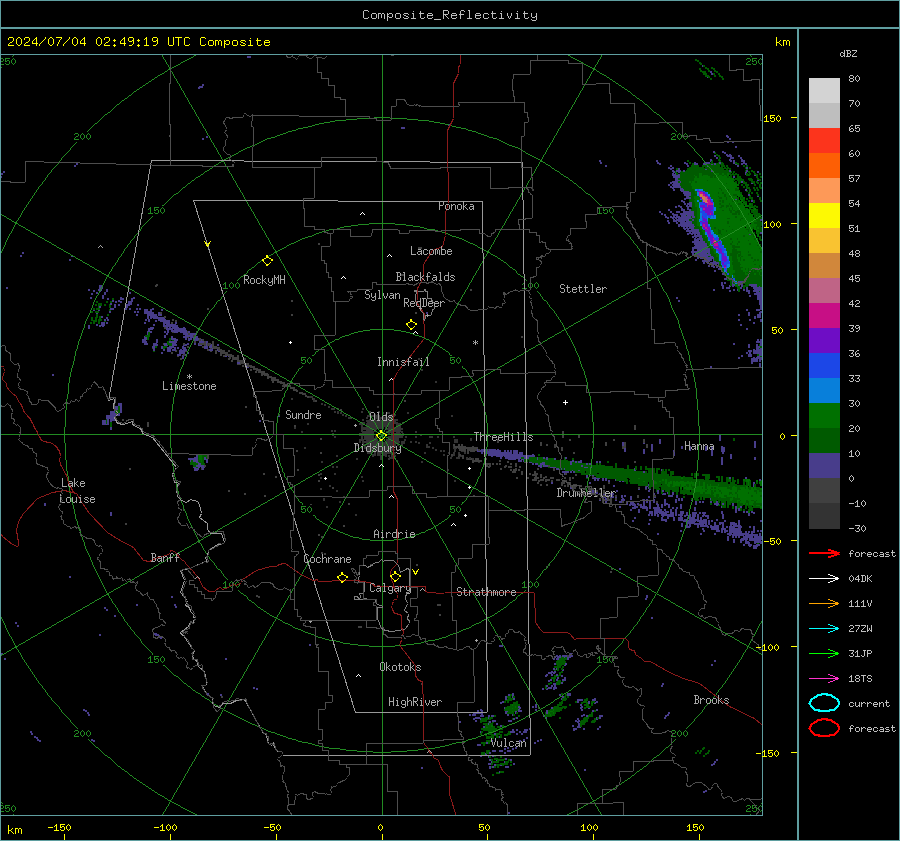Click the red 60-65 dBZ color swatch
900x841 pixels.
point(824,141)
